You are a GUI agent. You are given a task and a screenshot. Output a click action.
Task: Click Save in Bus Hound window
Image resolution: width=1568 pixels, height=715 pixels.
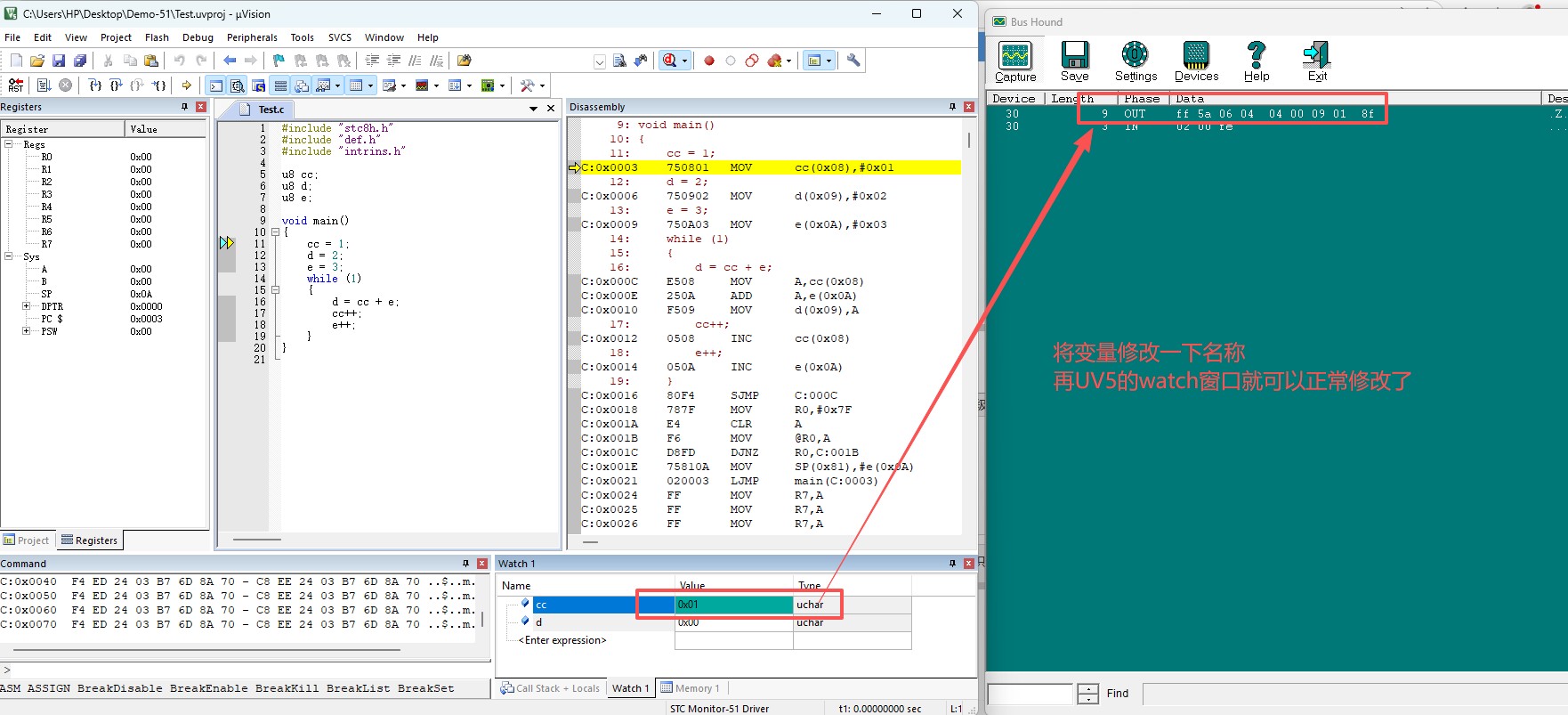(x=1075, y=62)
